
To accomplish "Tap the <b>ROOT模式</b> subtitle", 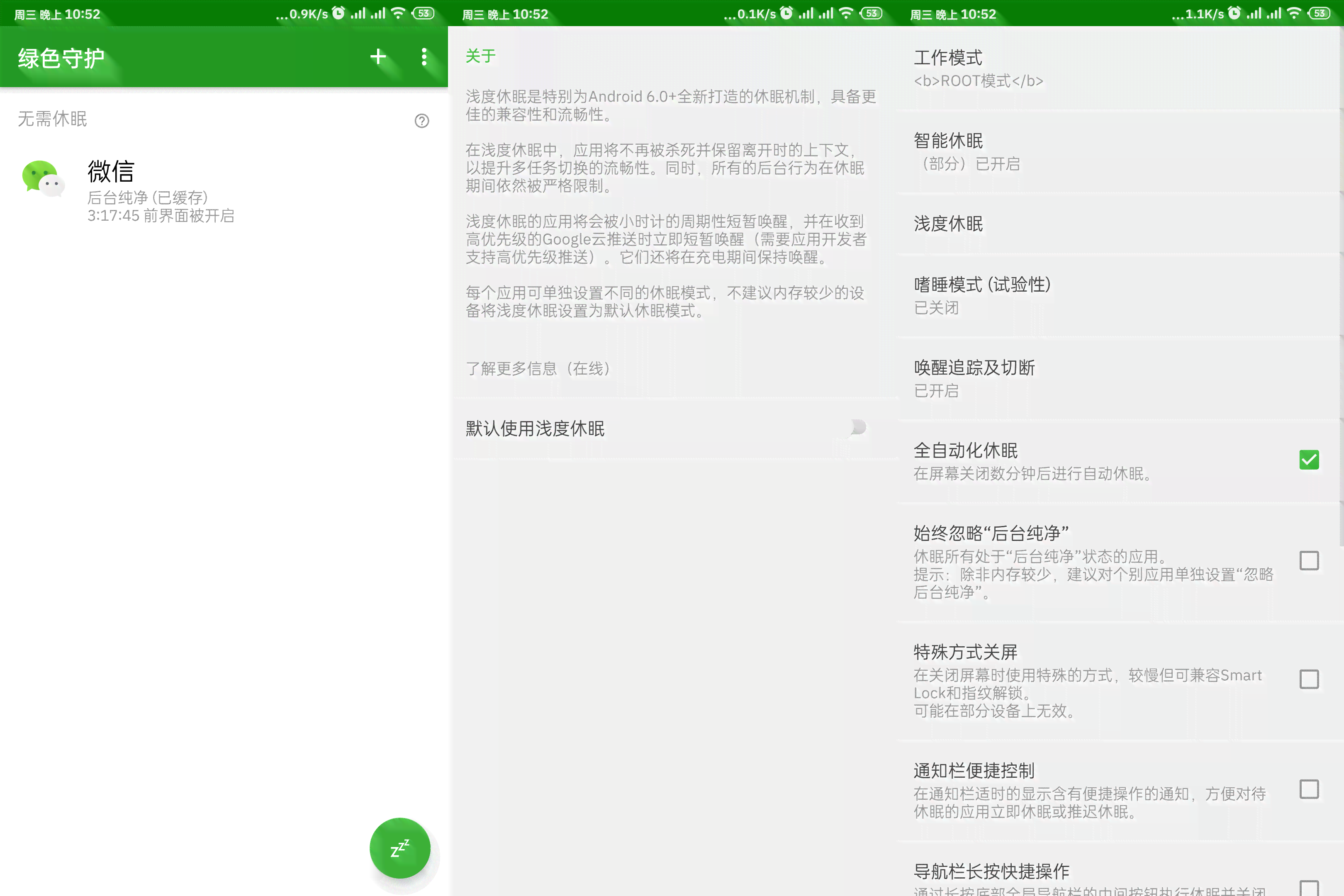I will coord(979,80).
